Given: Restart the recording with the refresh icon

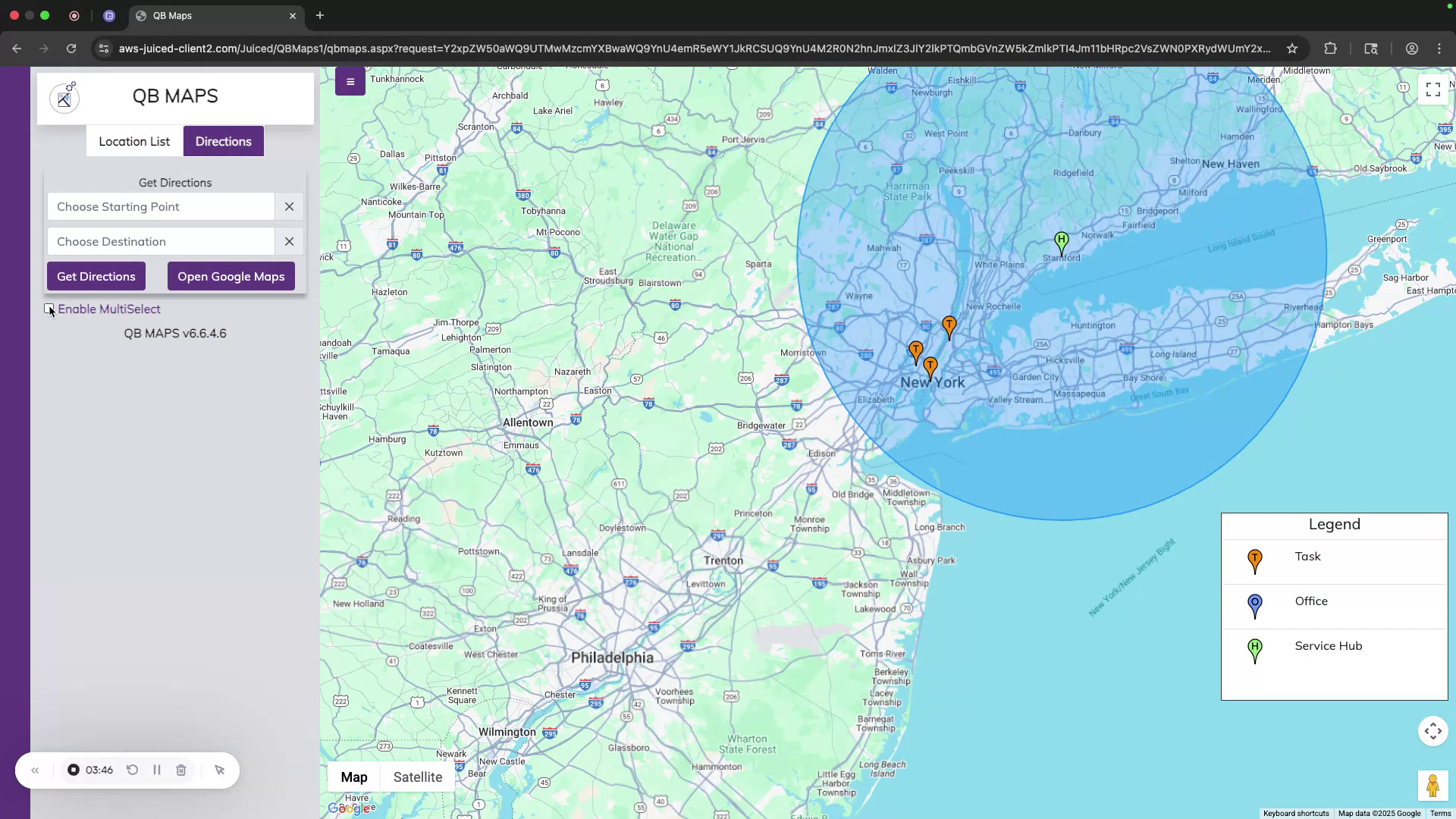Looking at the screenshot, I should pos(132,770).
